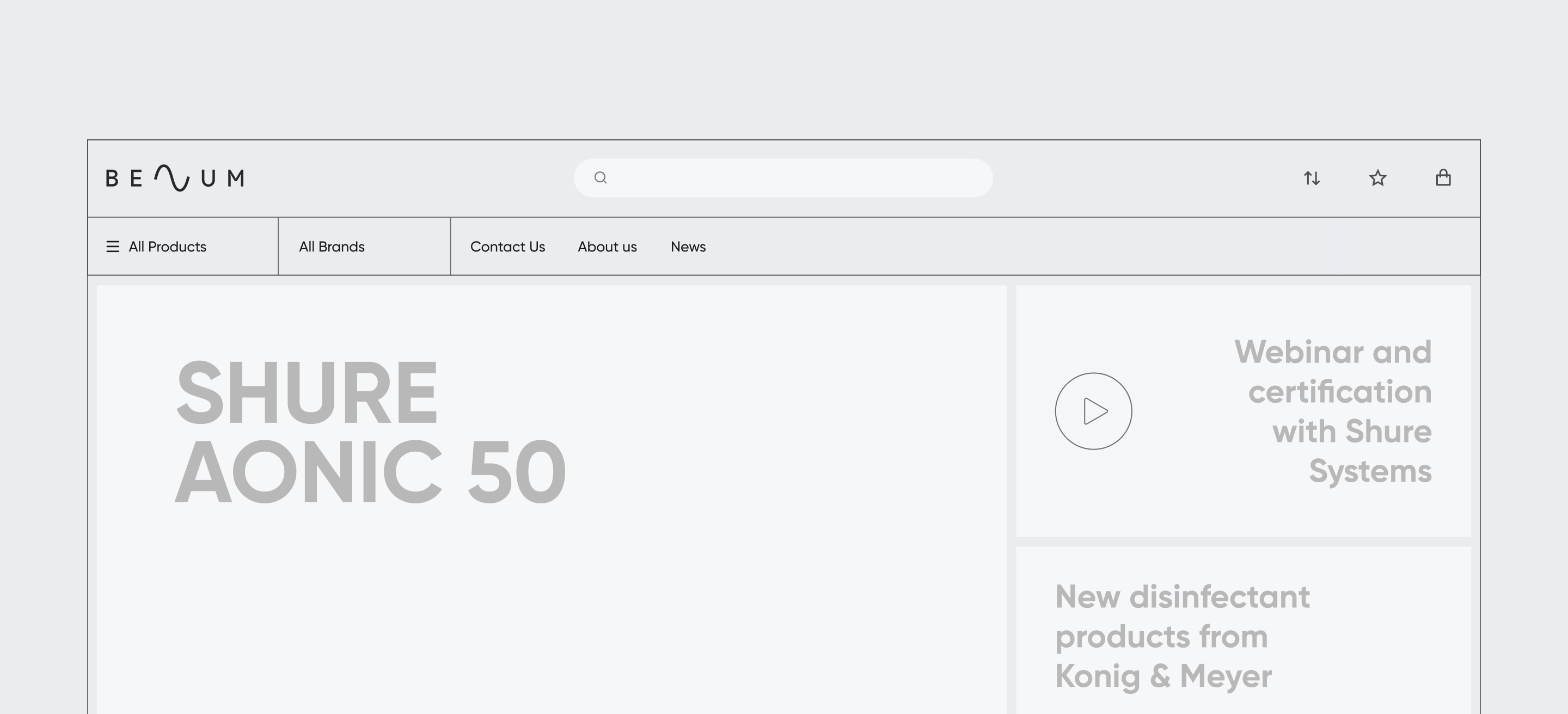The width and height of the screenshot is (1568, 714).
Task: Open the All Brands menu
Action: coord(332,247)
